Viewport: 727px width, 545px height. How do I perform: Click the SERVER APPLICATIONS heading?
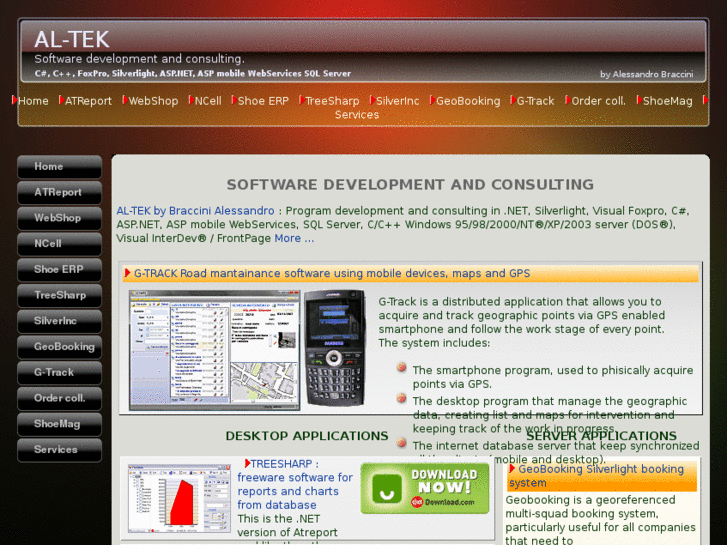pyautogui.click(x=601, y=436)
